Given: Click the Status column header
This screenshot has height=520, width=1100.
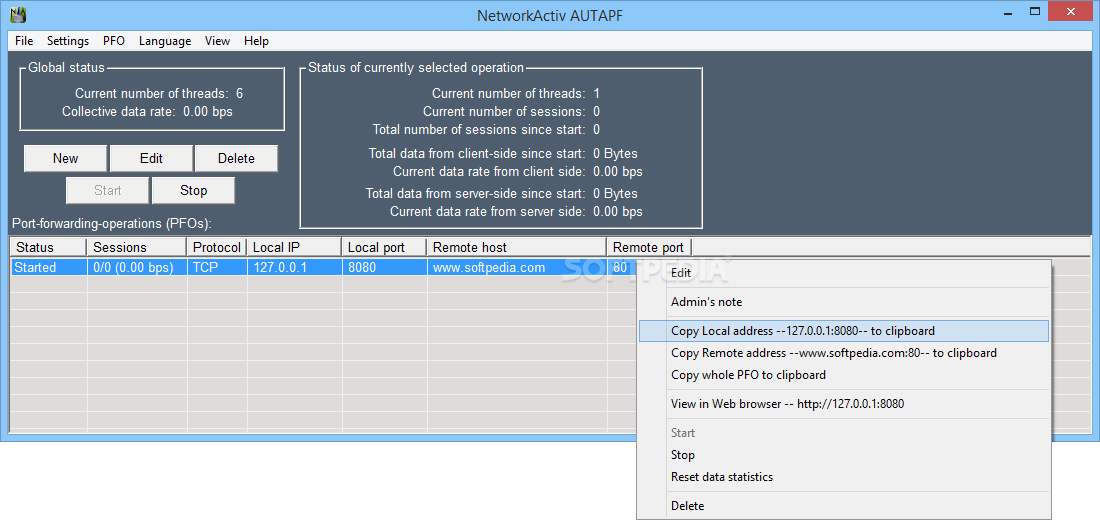Looking at the screenshot, I should pos(48,247).
